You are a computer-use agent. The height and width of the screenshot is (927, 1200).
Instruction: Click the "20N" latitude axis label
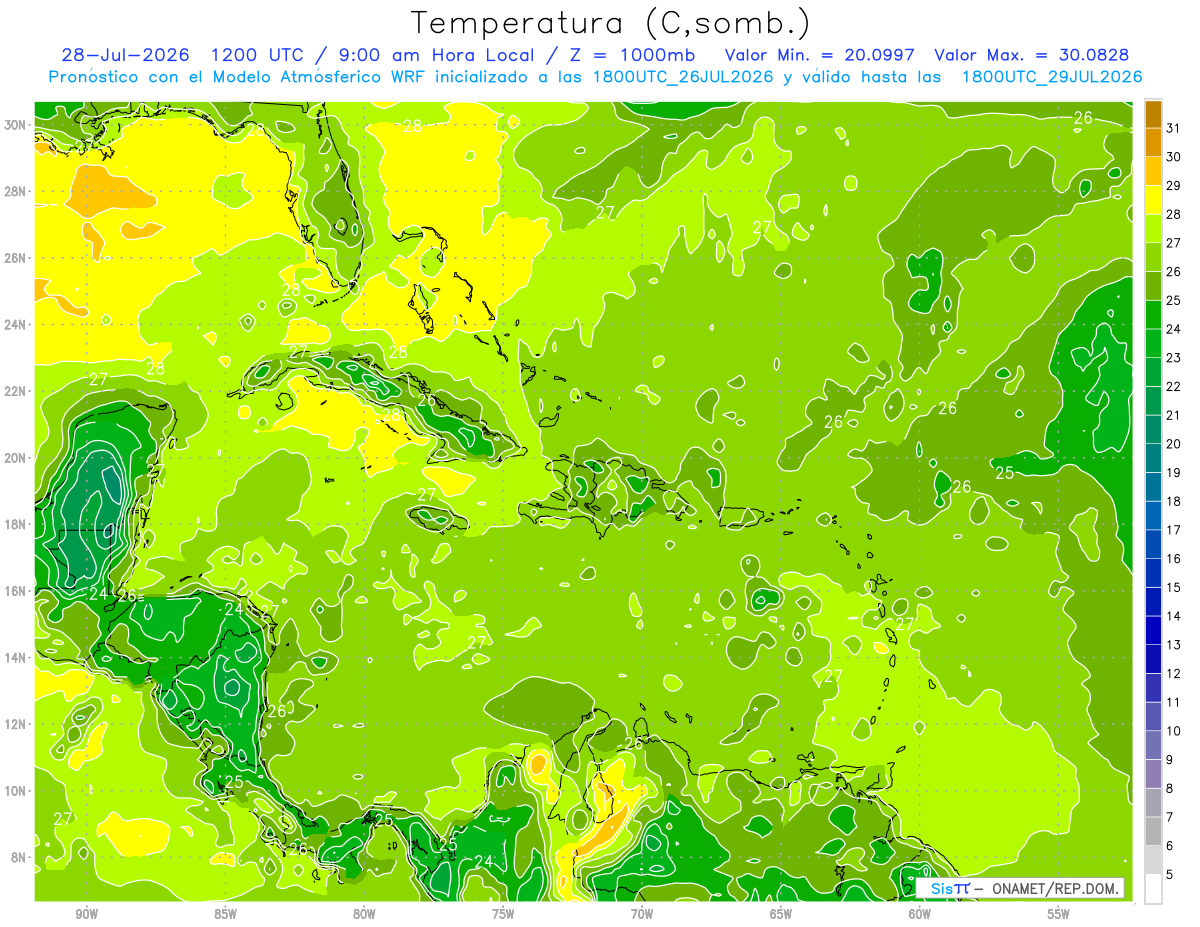click(15, 458)
